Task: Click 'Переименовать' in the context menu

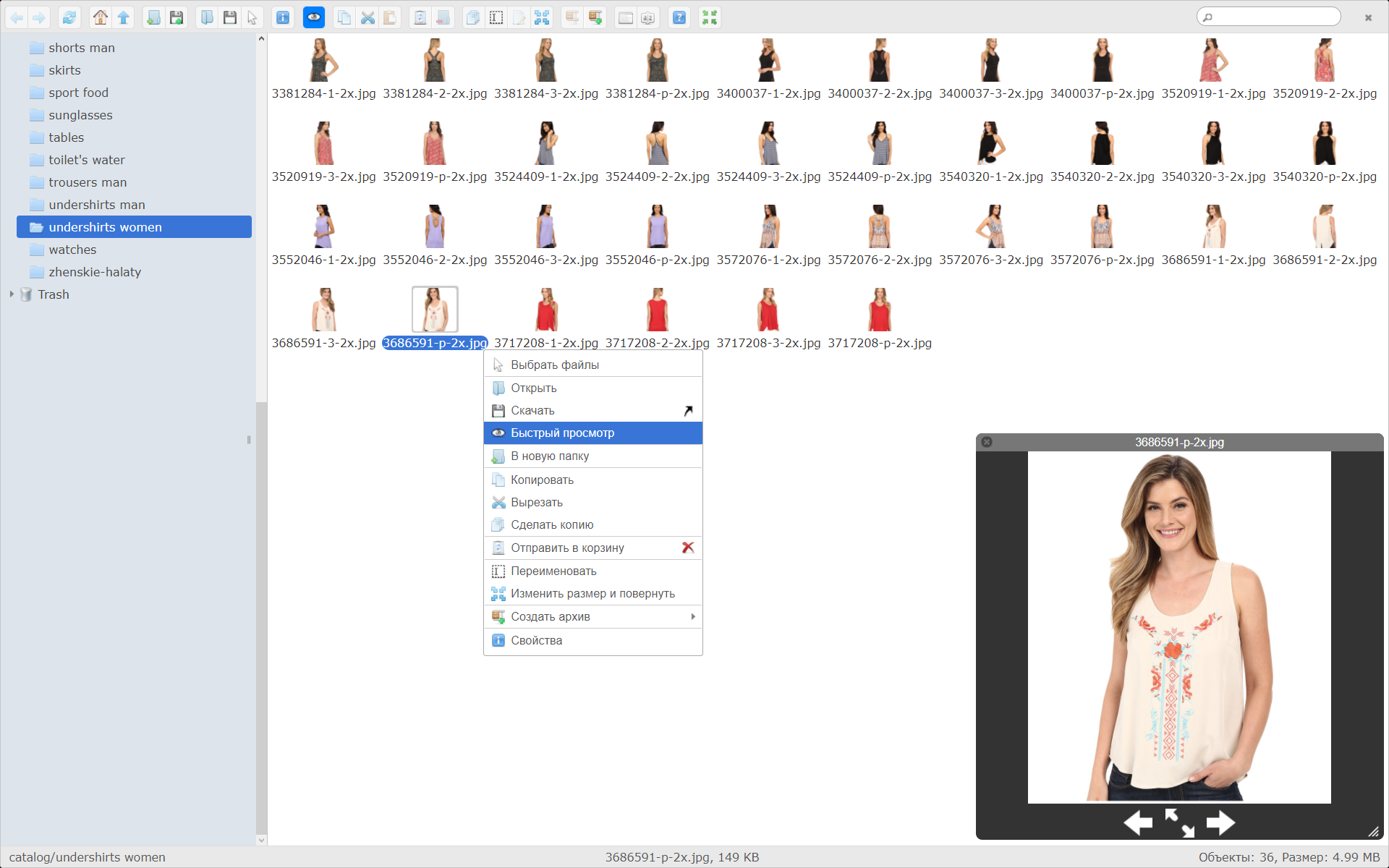Action: (x=553, y=571)
